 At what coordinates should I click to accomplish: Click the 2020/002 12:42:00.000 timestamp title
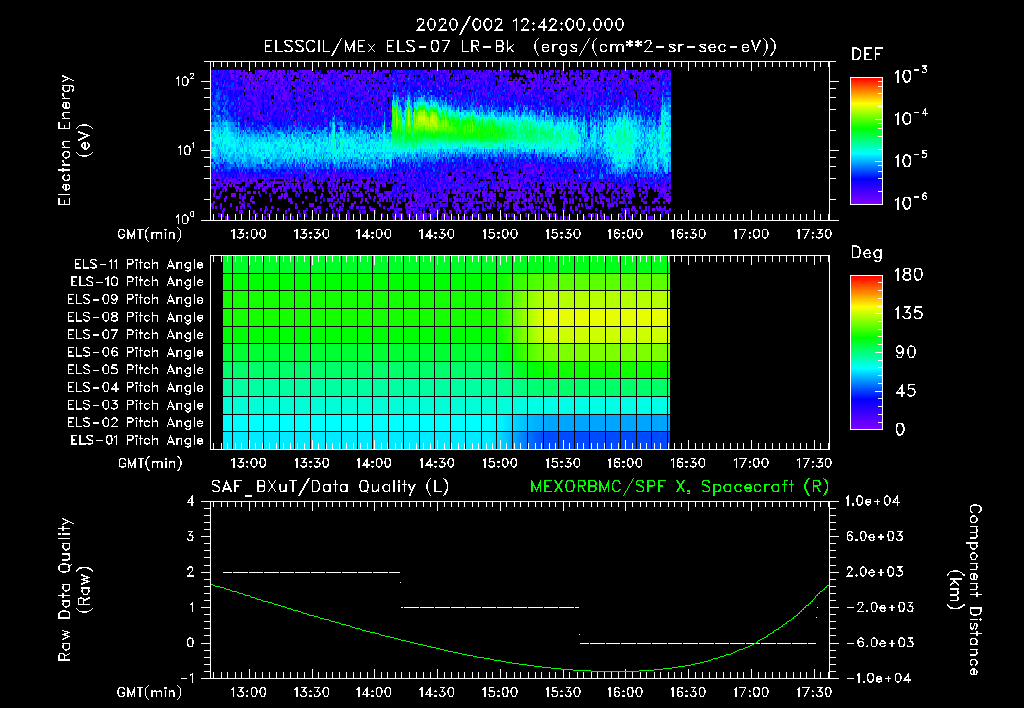520,25
